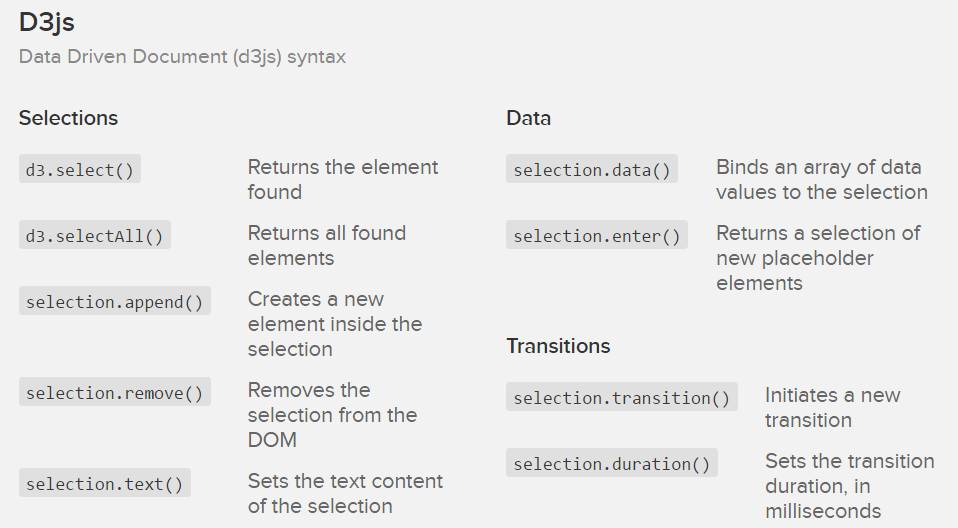Click the selection.remove() code snippet
Image resolution: width=958 pixels, height=528 pixels.
(x=115, y=393)
